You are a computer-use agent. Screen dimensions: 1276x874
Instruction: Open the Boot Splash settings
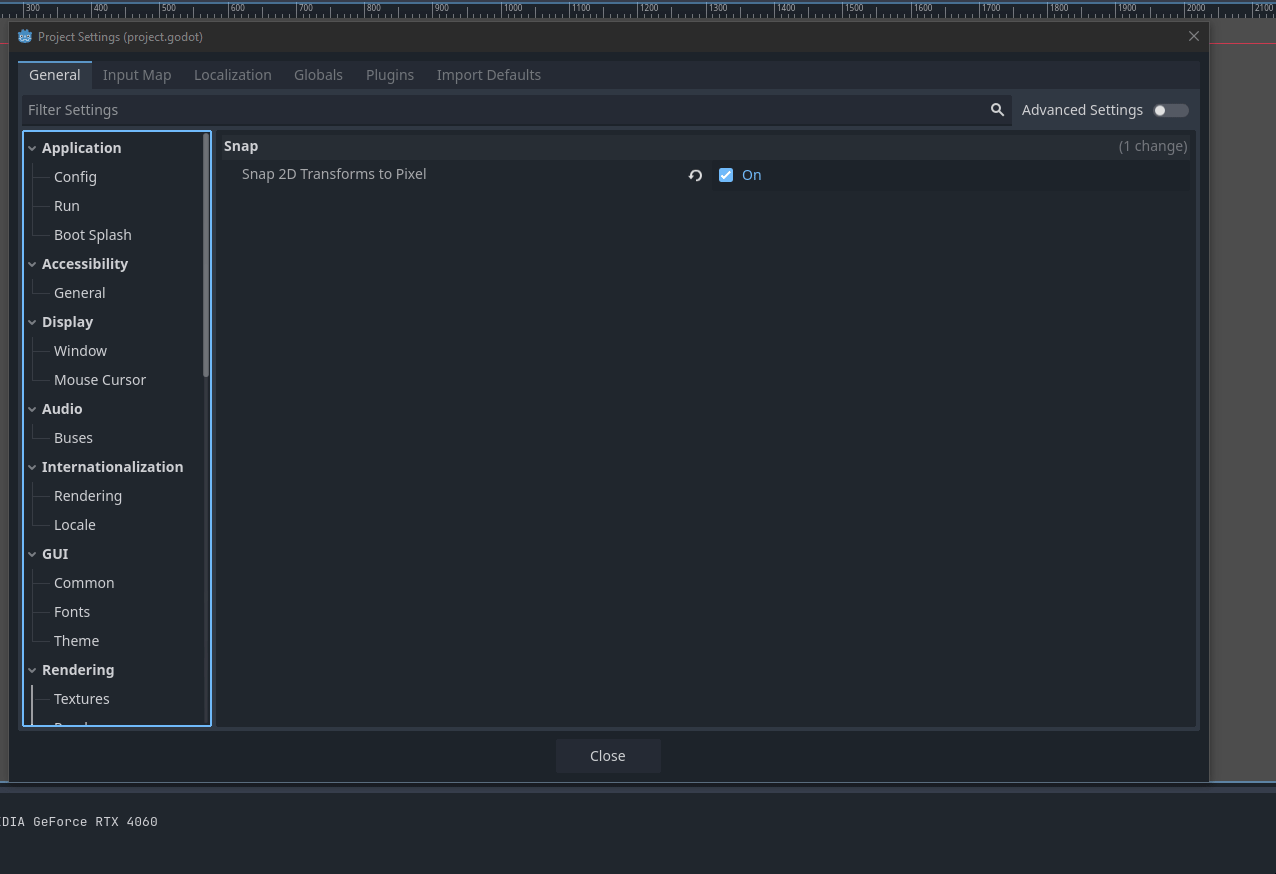pyautogui.click(x=92, y=234)
